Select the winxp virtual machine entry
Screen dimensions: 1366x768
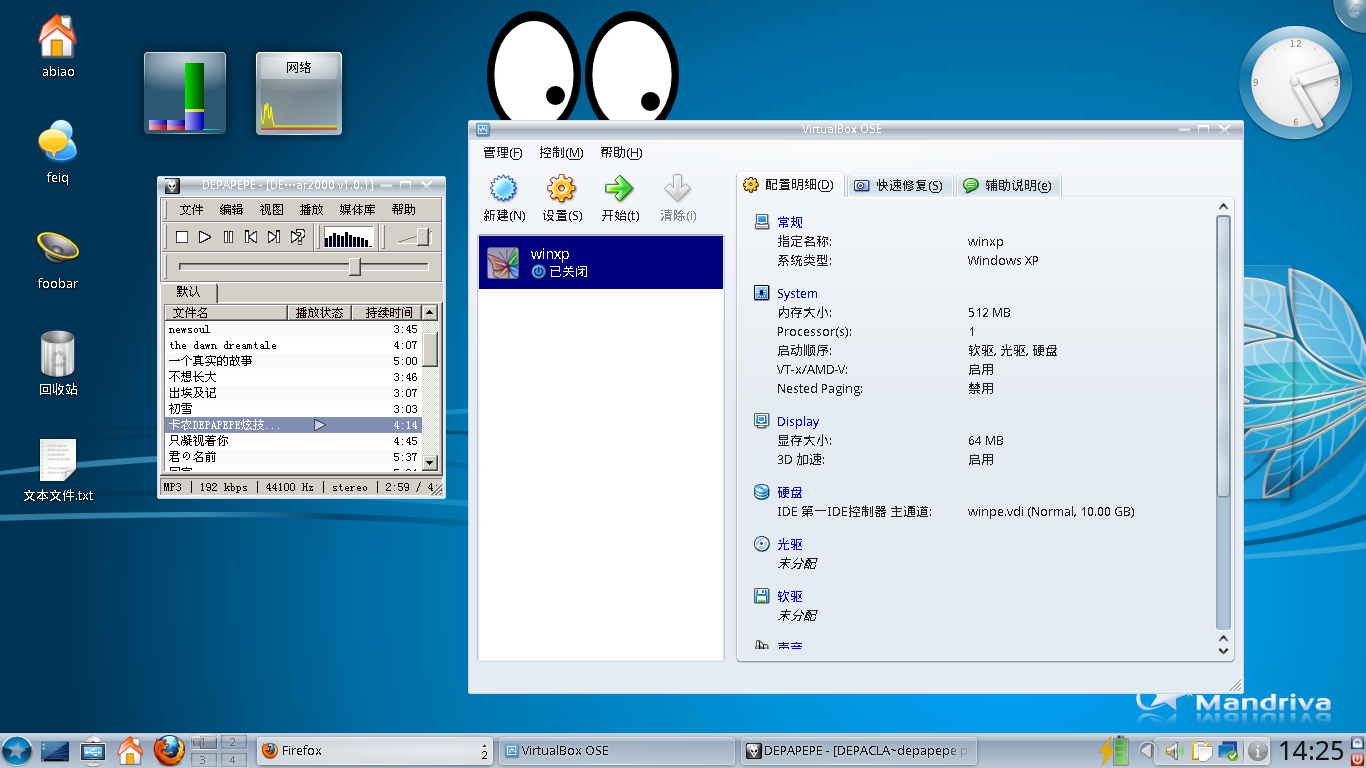600,262
